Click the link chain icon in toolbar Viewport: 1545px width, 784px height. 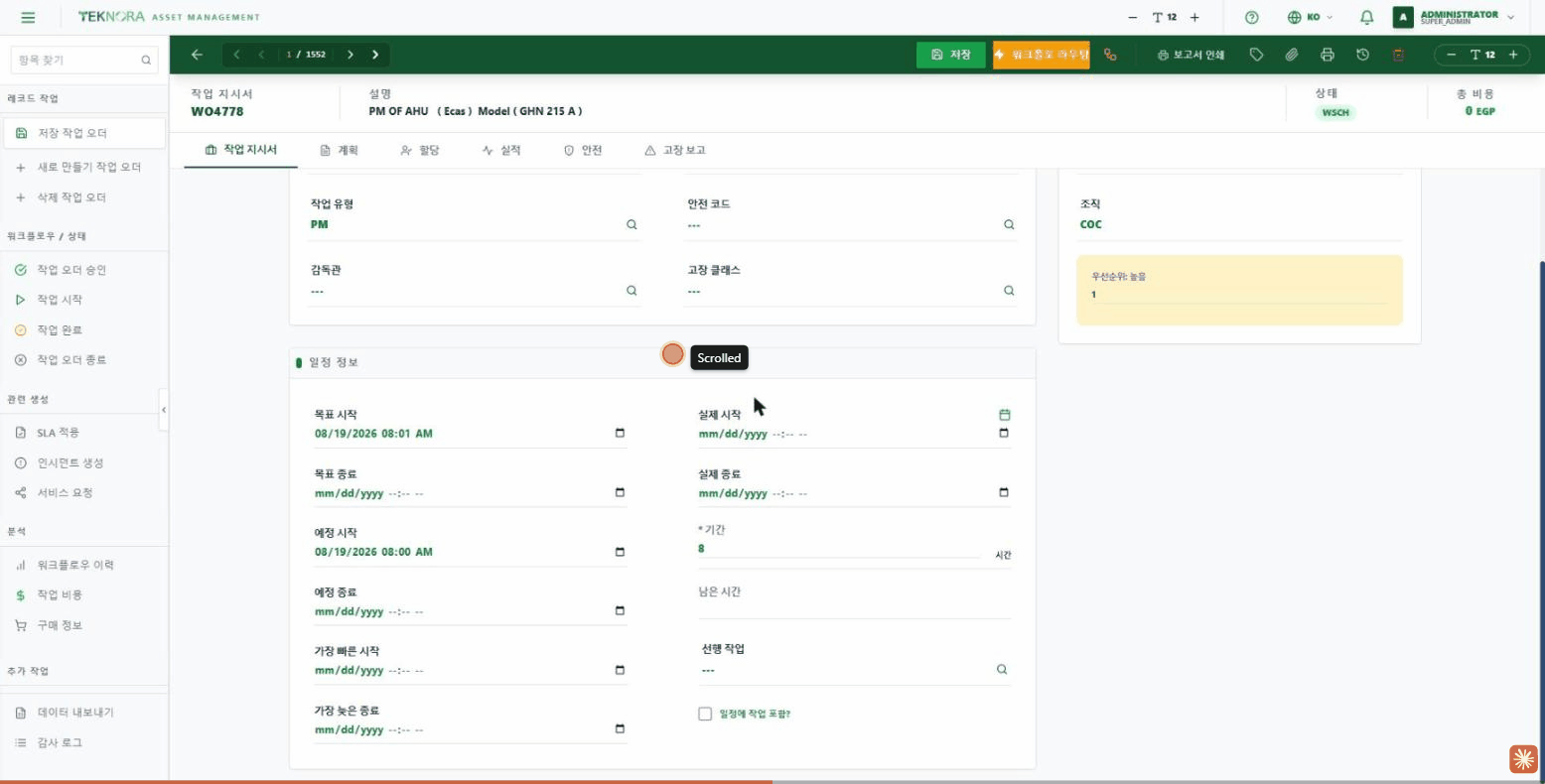pos(1110,55)
